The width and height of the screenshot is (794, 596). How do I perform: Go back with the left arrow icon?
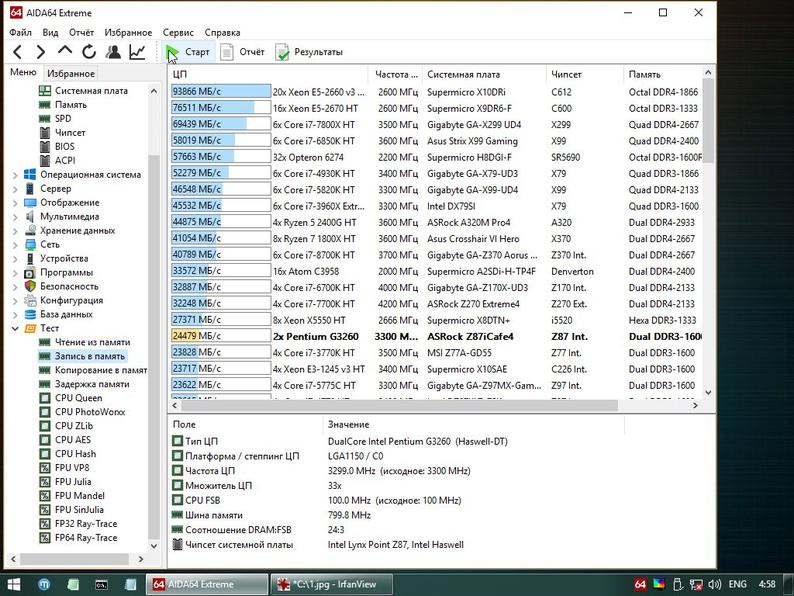18,52
